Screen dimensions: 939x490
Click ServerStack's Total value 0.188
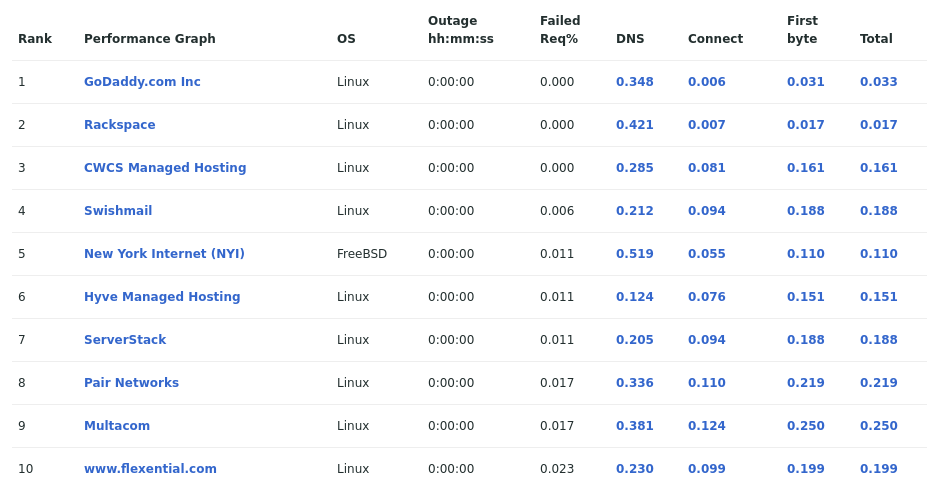tap(879, 340)
